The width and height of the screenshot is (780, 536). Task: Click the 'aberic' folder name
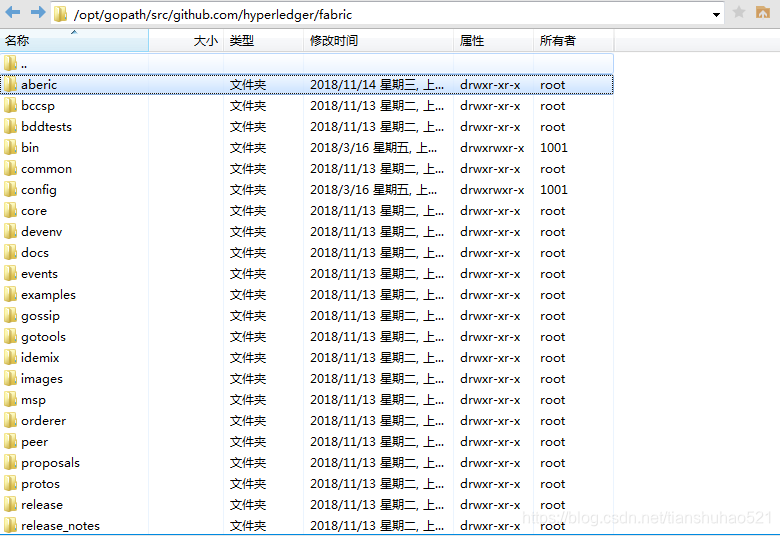tap(39, 85)
